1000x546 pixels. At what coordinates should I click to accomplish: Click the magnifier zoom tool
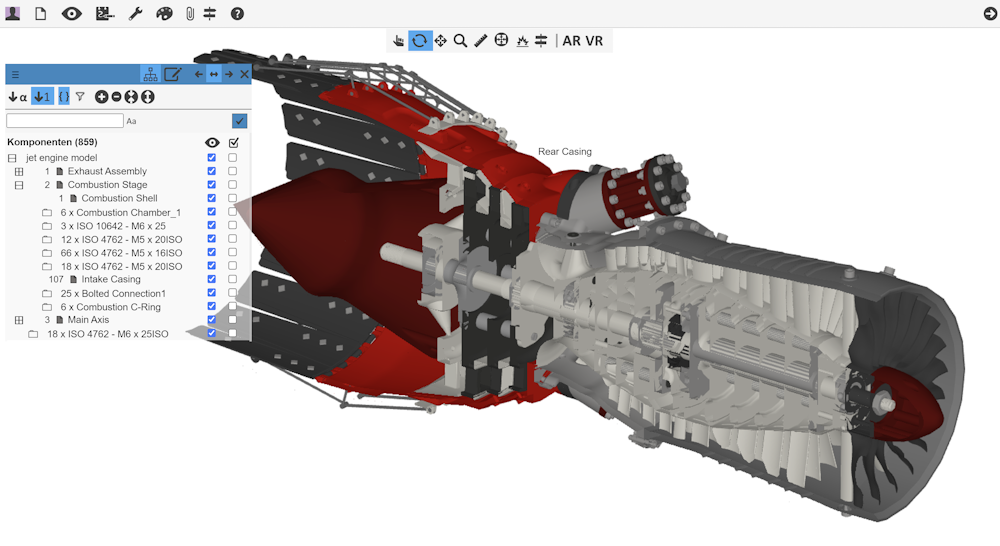[x=460, y=41]
